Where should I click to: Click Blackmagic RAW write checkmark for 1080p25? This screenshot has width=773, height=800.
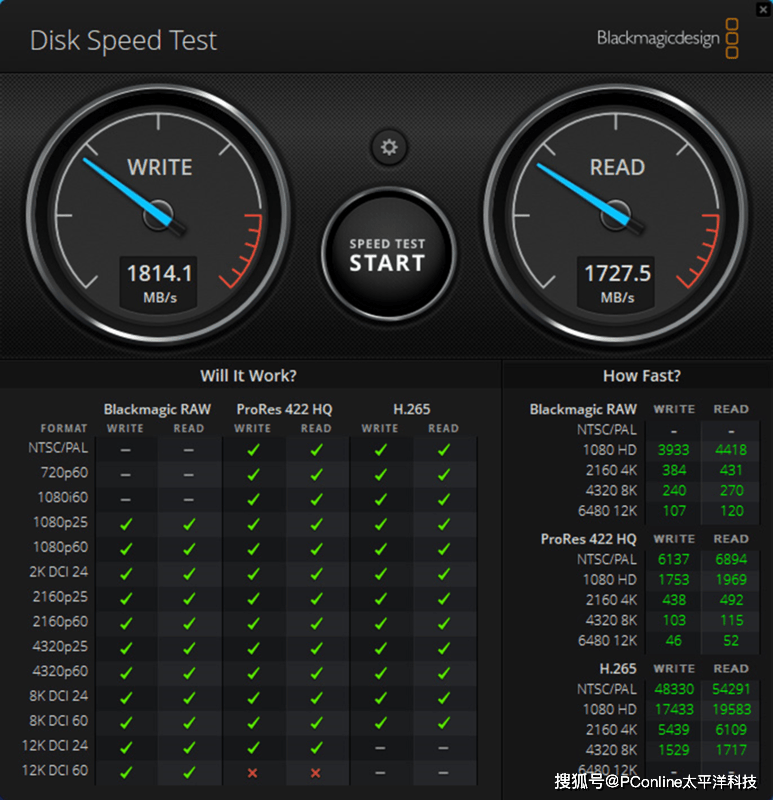pos(126,523)
